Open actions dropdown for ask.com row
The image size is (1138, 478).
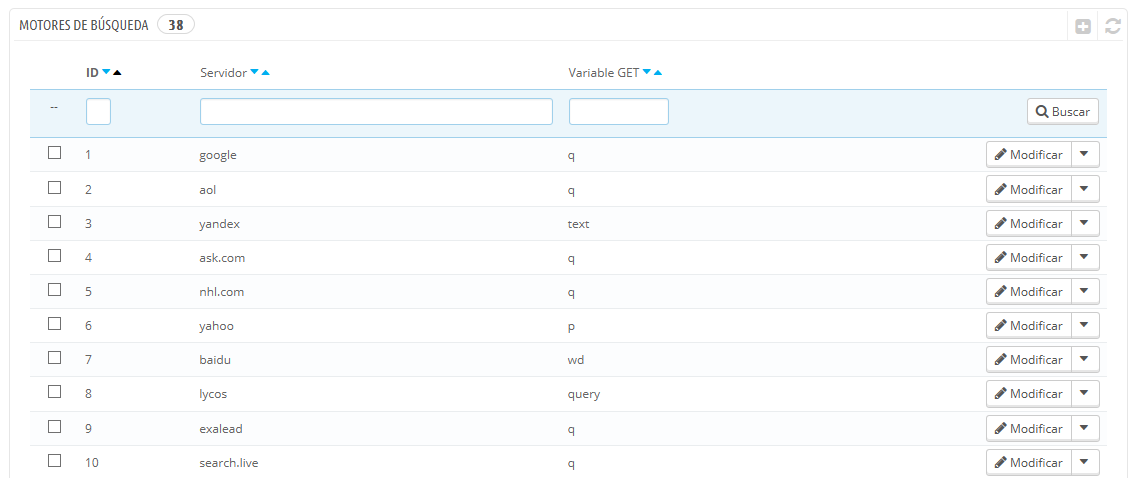(x=1085, y=257)
